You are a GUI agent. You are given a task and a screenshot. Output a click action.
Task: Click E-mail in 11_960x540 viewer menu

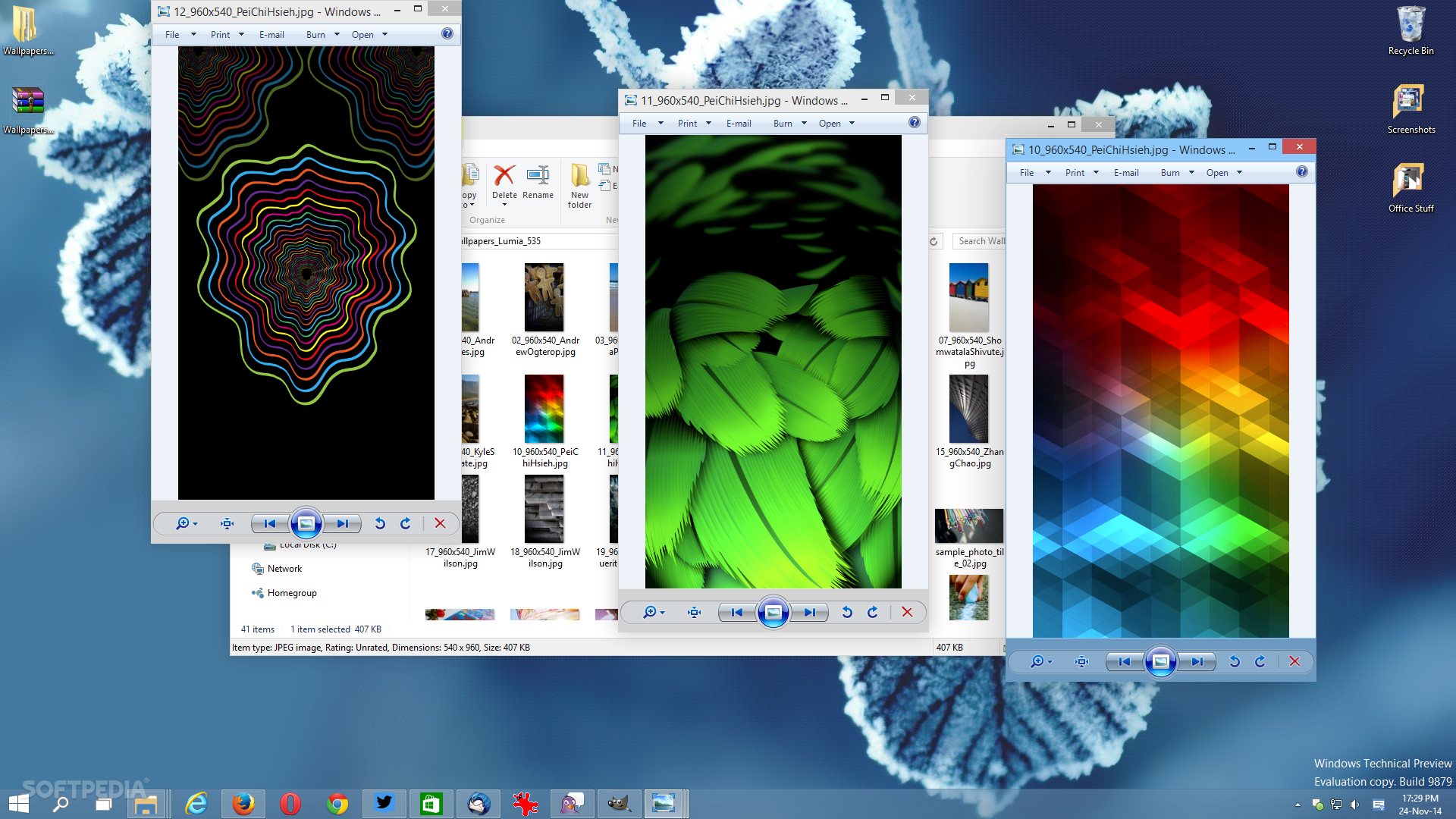coord(739,124)
